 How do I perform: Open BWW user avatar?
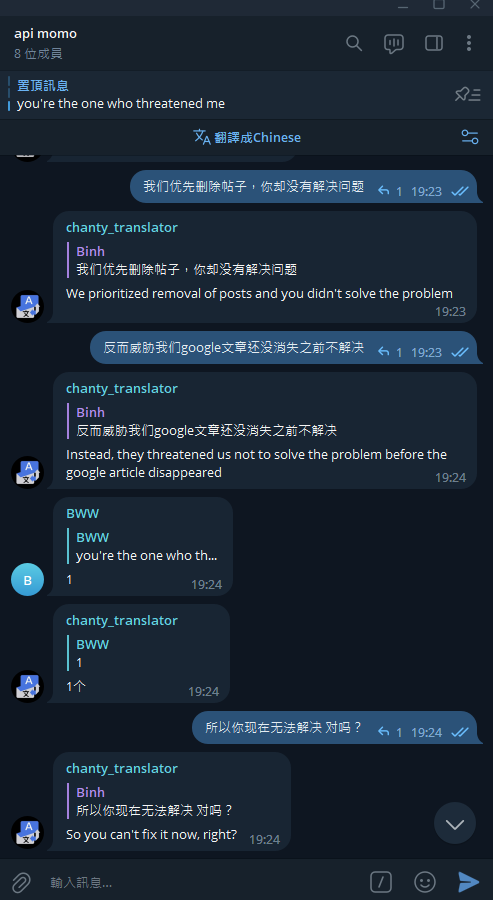[28, 580]
